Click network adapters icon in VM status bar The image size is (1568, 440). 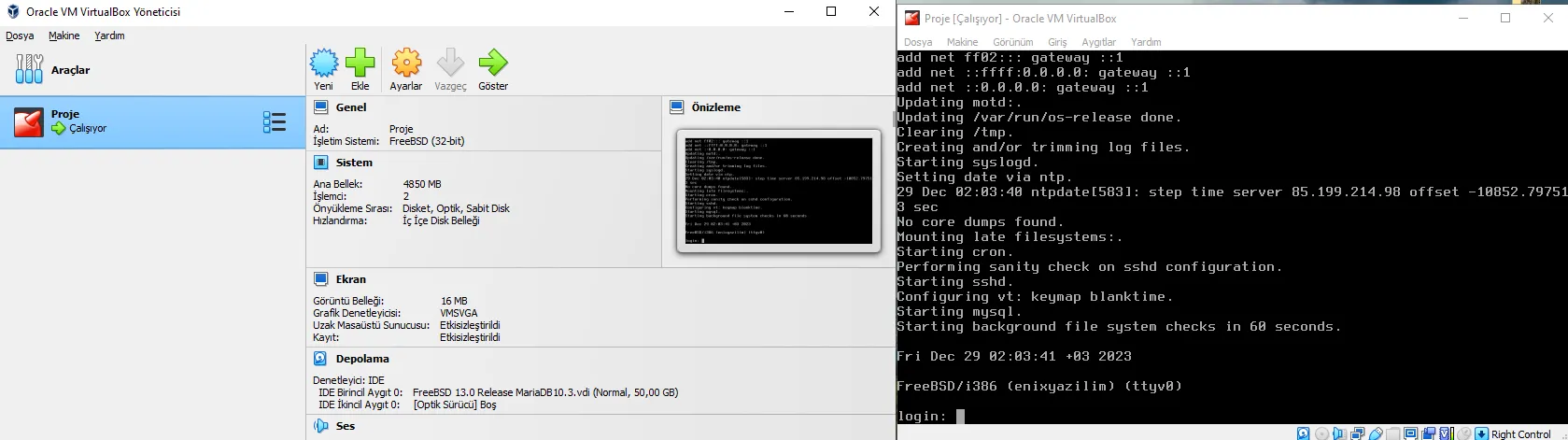click(x=1357, y=433)
